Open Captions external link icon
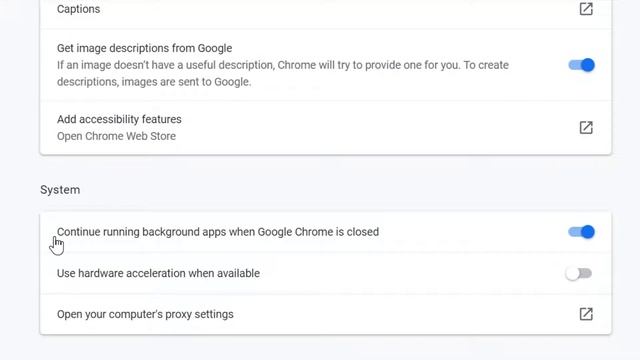Viewport: 640px width, 360px height. tap(586, 9)
